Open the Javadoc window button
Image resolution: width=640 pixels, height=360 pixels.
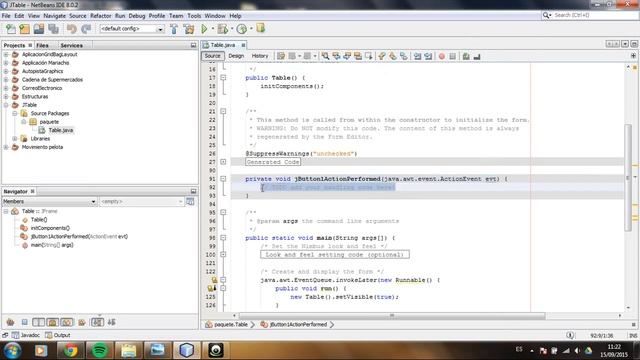(x=26, y=335)
